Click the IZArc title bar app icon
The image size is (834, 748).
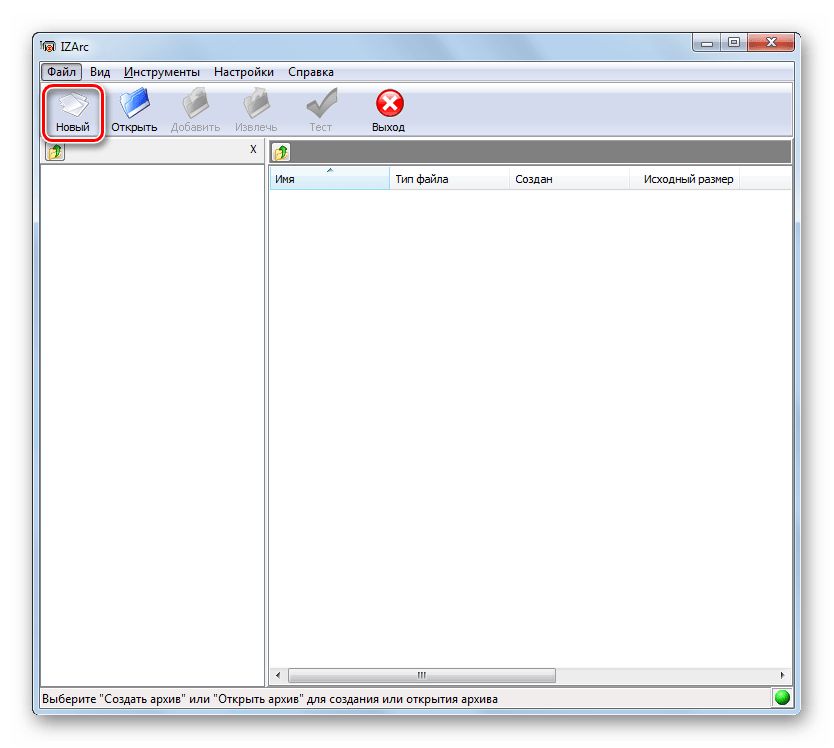coord(48,46)
